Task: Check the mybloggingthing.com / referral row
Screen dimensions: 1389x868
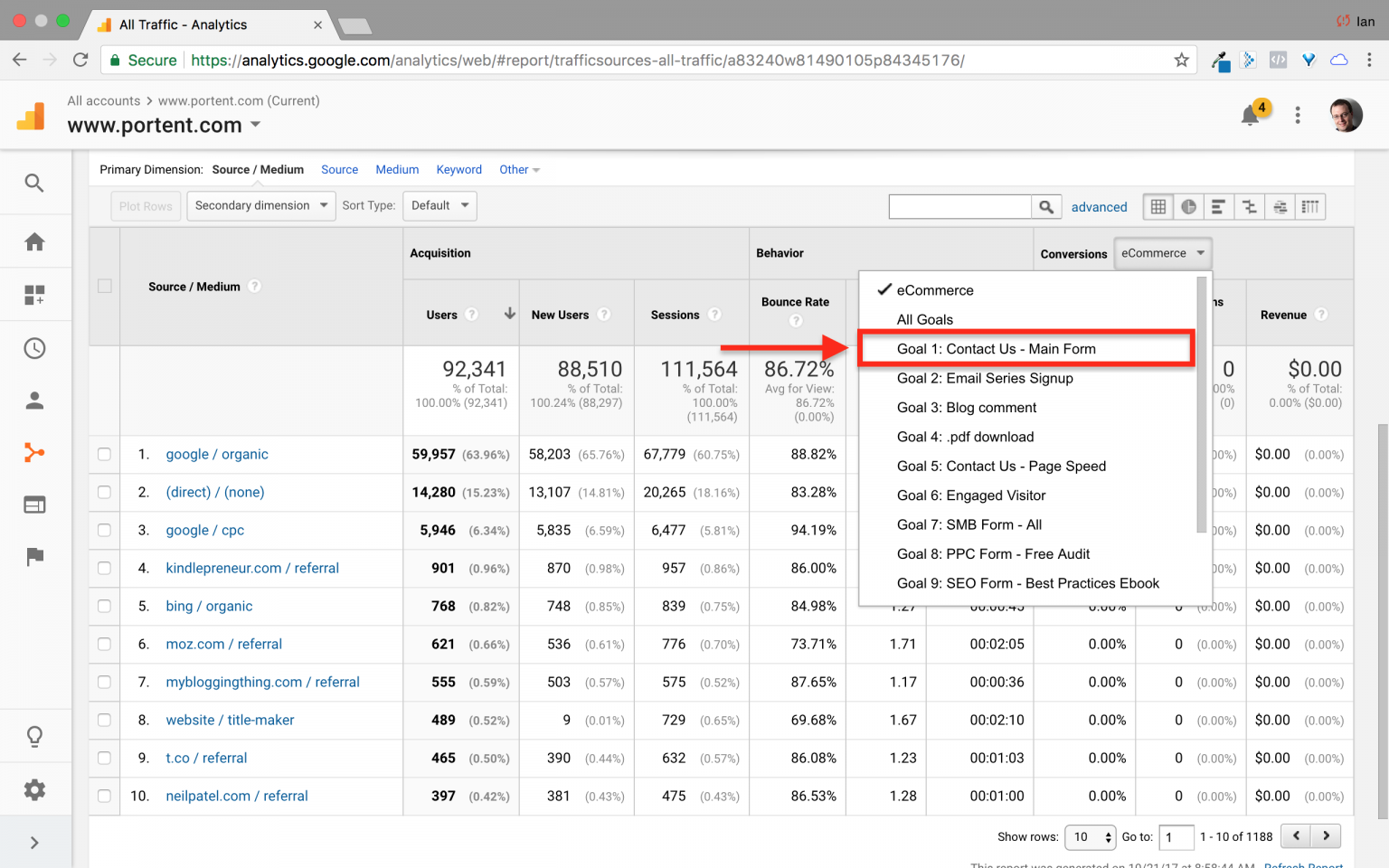Action: coord(104,682)
